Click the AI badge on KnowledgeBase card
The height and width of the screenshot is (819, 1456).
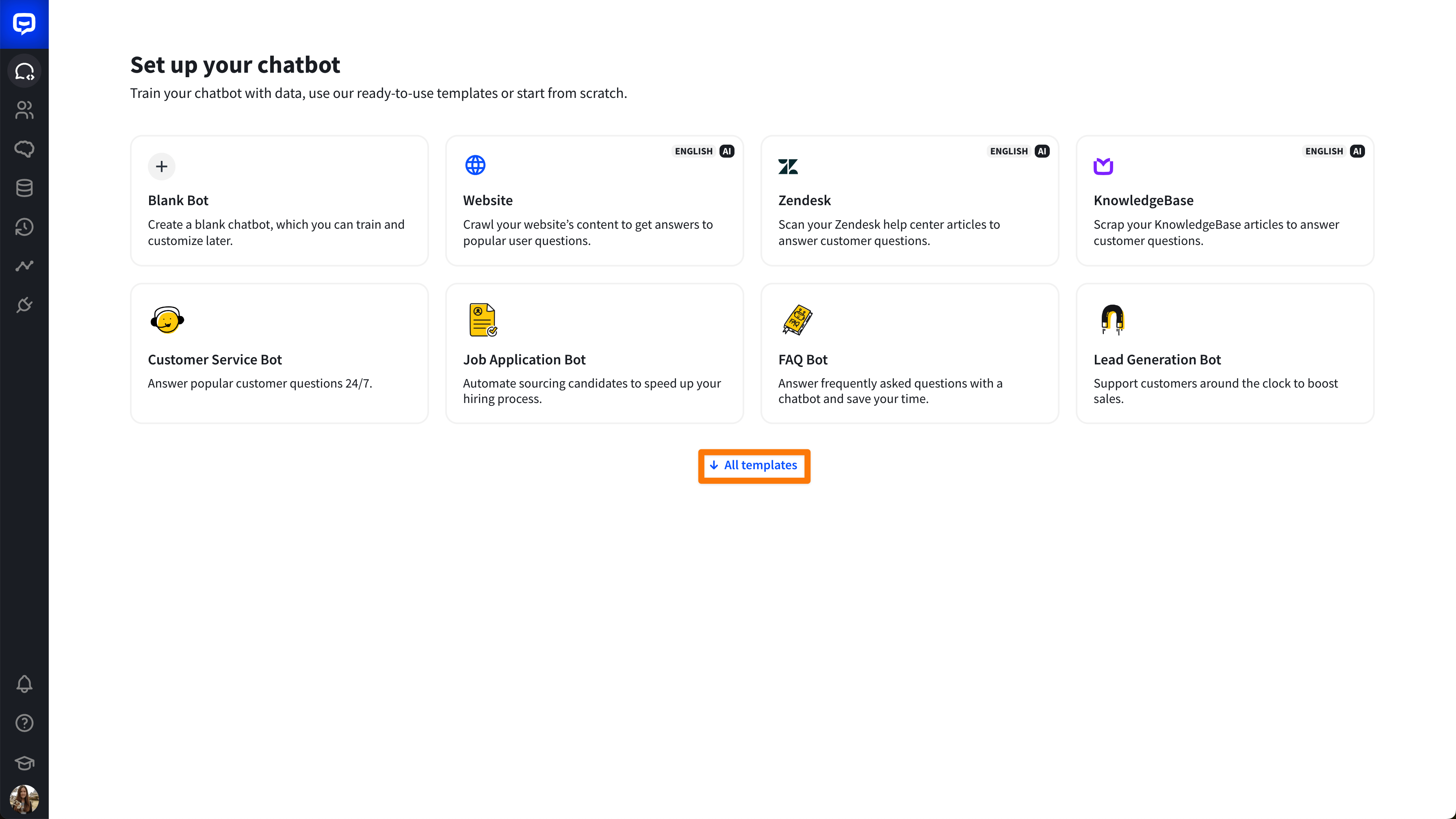[1357, 151]
